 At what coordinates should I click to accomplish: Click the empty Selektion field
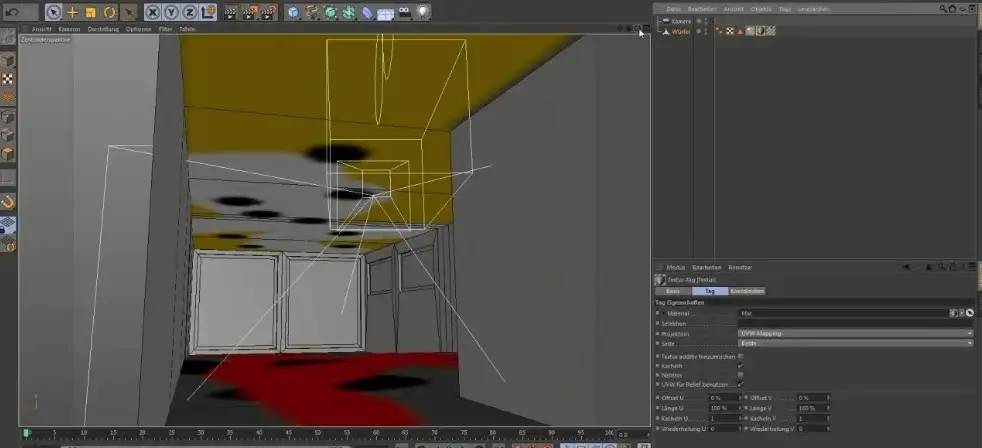pos(855,323)
